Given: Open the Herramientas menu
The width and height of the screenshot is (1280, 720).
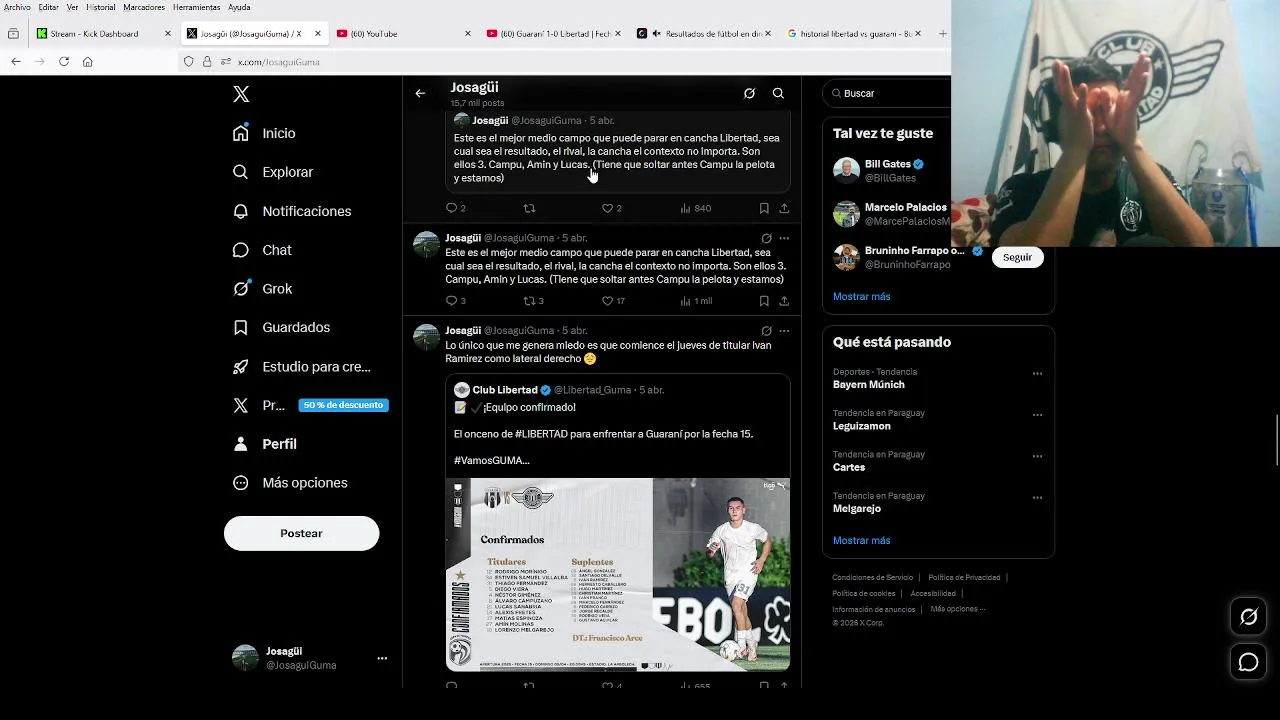Looking at the screenshot, I should [196, 7].
